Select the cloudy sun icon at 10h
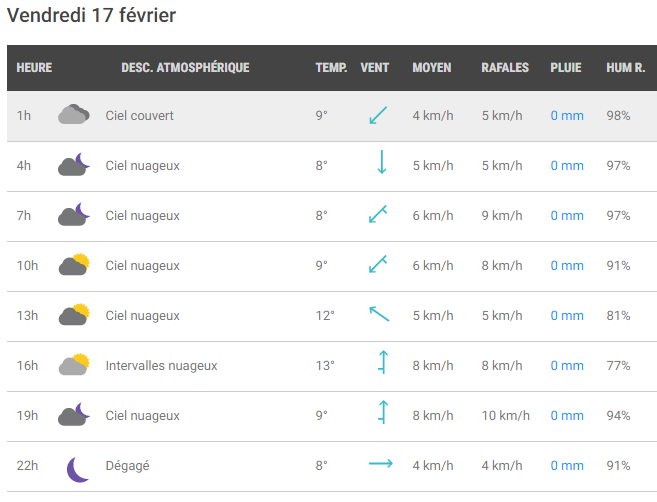The image size is (657, 502). [74, 264]
